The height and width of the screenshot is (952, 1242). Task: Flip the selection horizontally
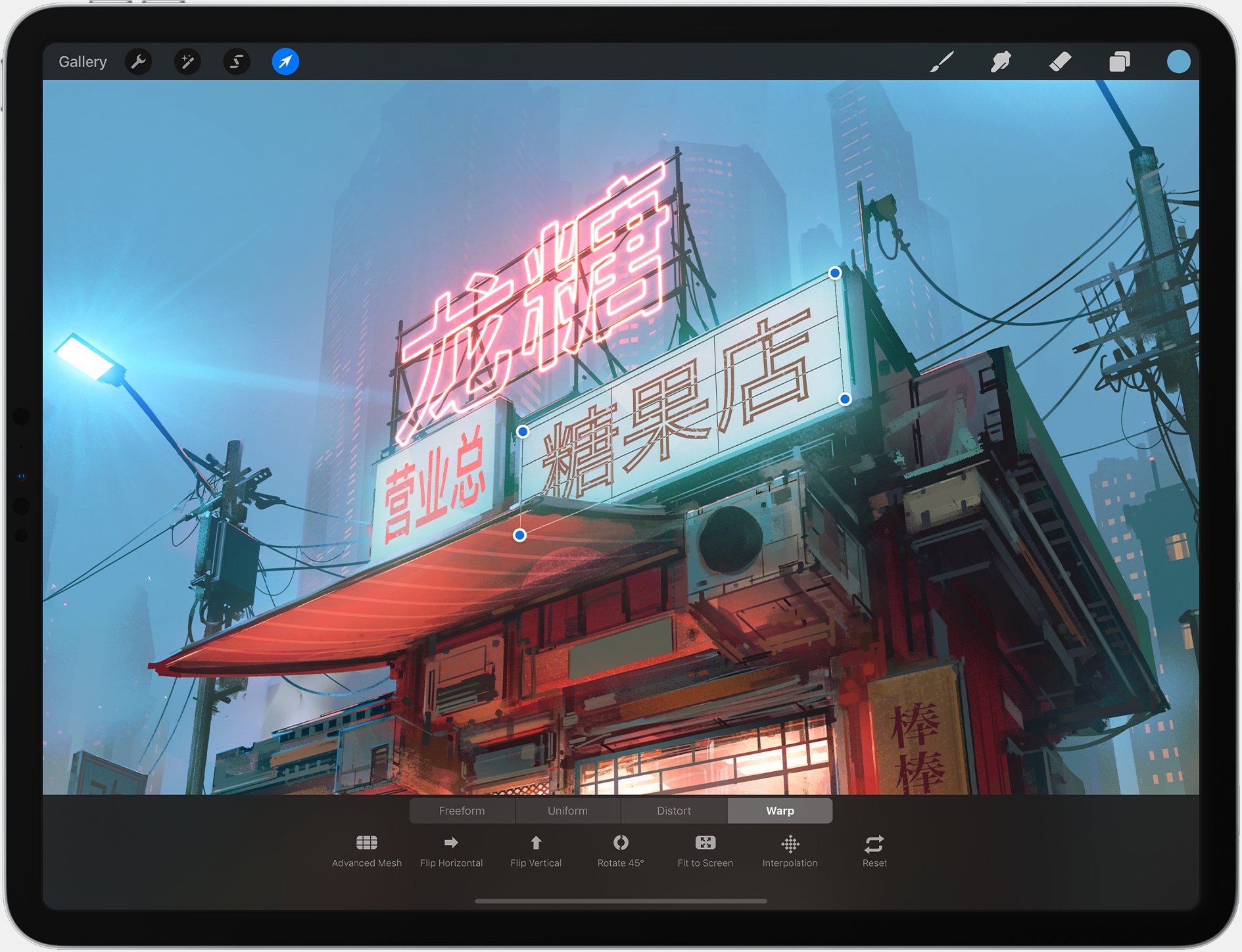tap(451, 848)
